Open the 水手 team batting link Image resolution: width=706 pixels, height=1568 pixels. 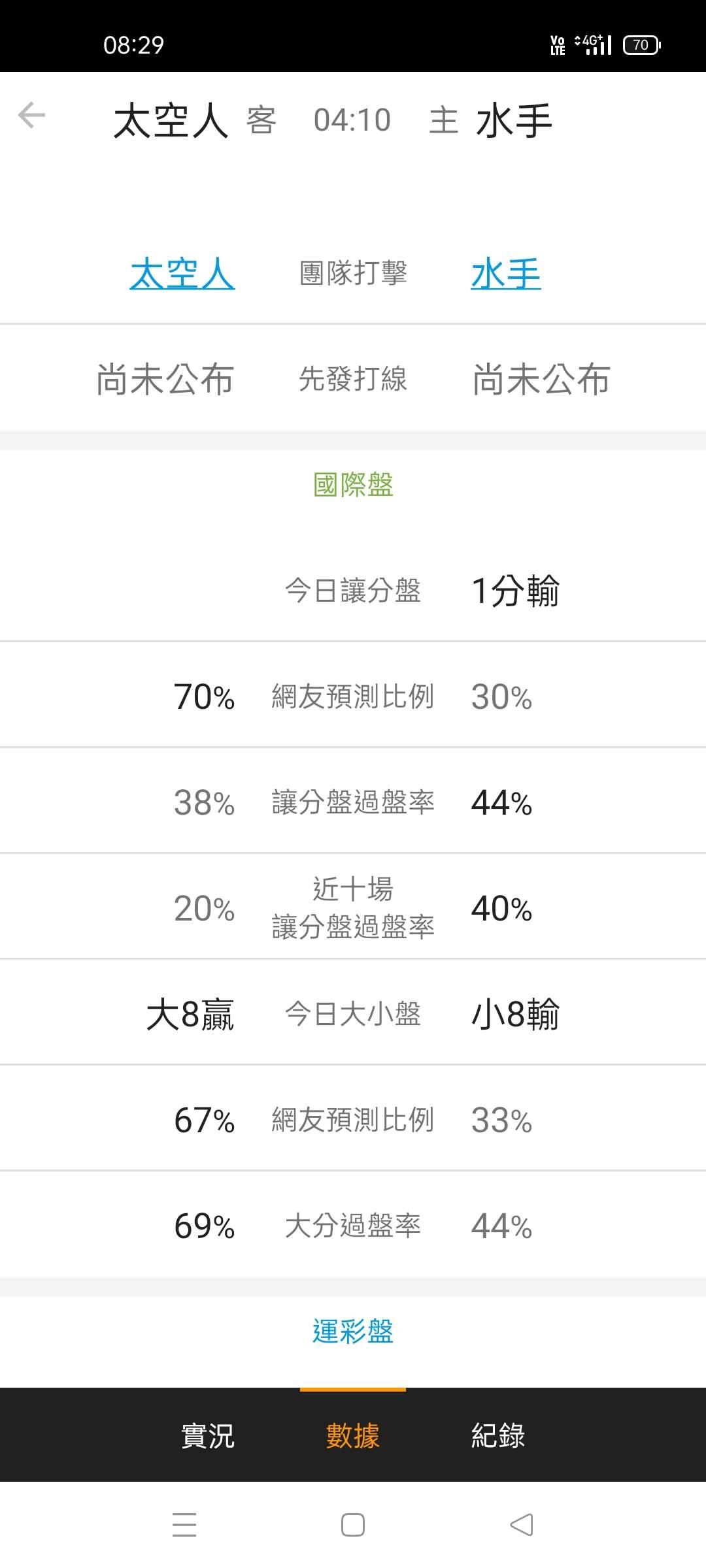coord(505,274)
